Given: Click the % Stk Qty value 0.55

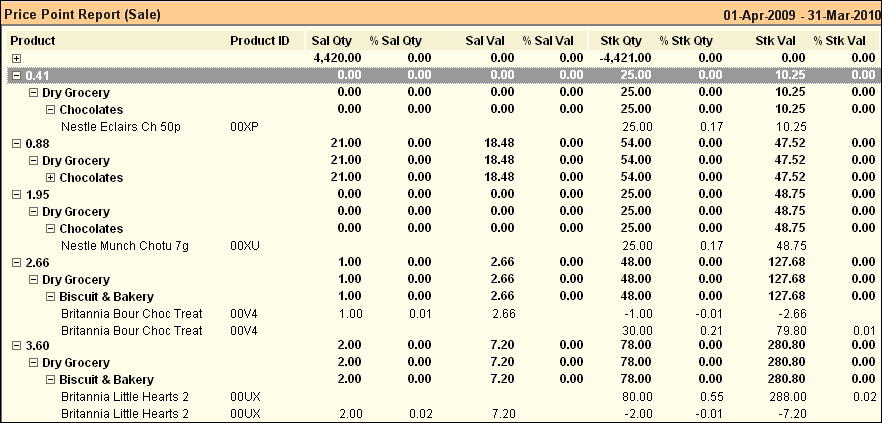Looking at the screenshot, I should (712, 397).
